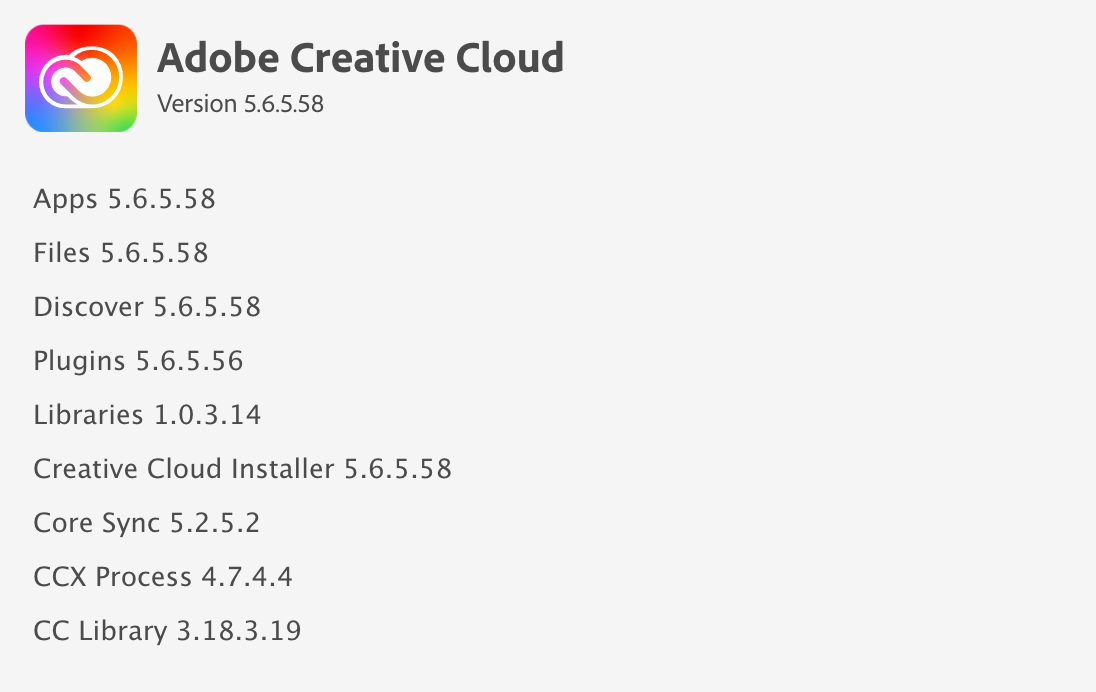Click the "CCX Process" component label
Image resolution: width=1096 pixels, height=692 pixels.
(112, 576)
